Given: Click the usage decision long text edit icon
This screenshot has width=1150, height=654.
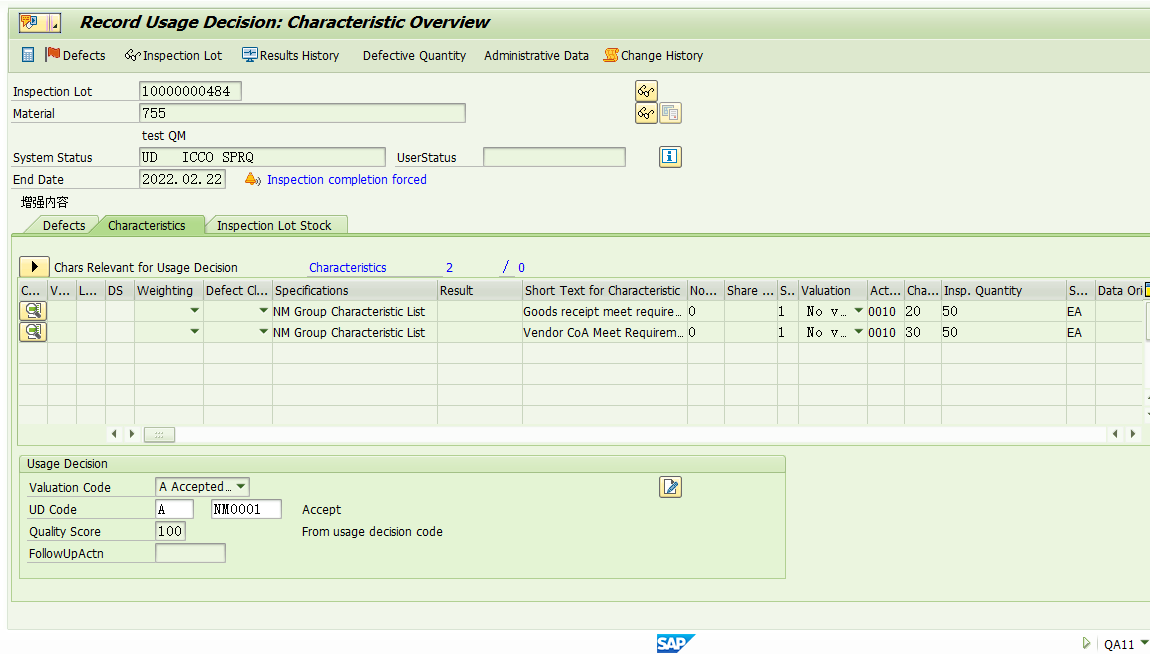Looking at the screenshot, I should (670, 487).
